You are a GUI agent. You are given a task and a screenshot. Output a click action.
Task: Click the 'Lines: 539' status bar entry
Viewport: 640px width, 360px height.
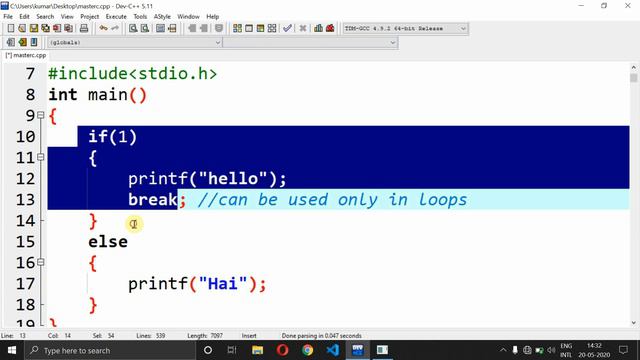pyautogui.click(x=151, y=336)
